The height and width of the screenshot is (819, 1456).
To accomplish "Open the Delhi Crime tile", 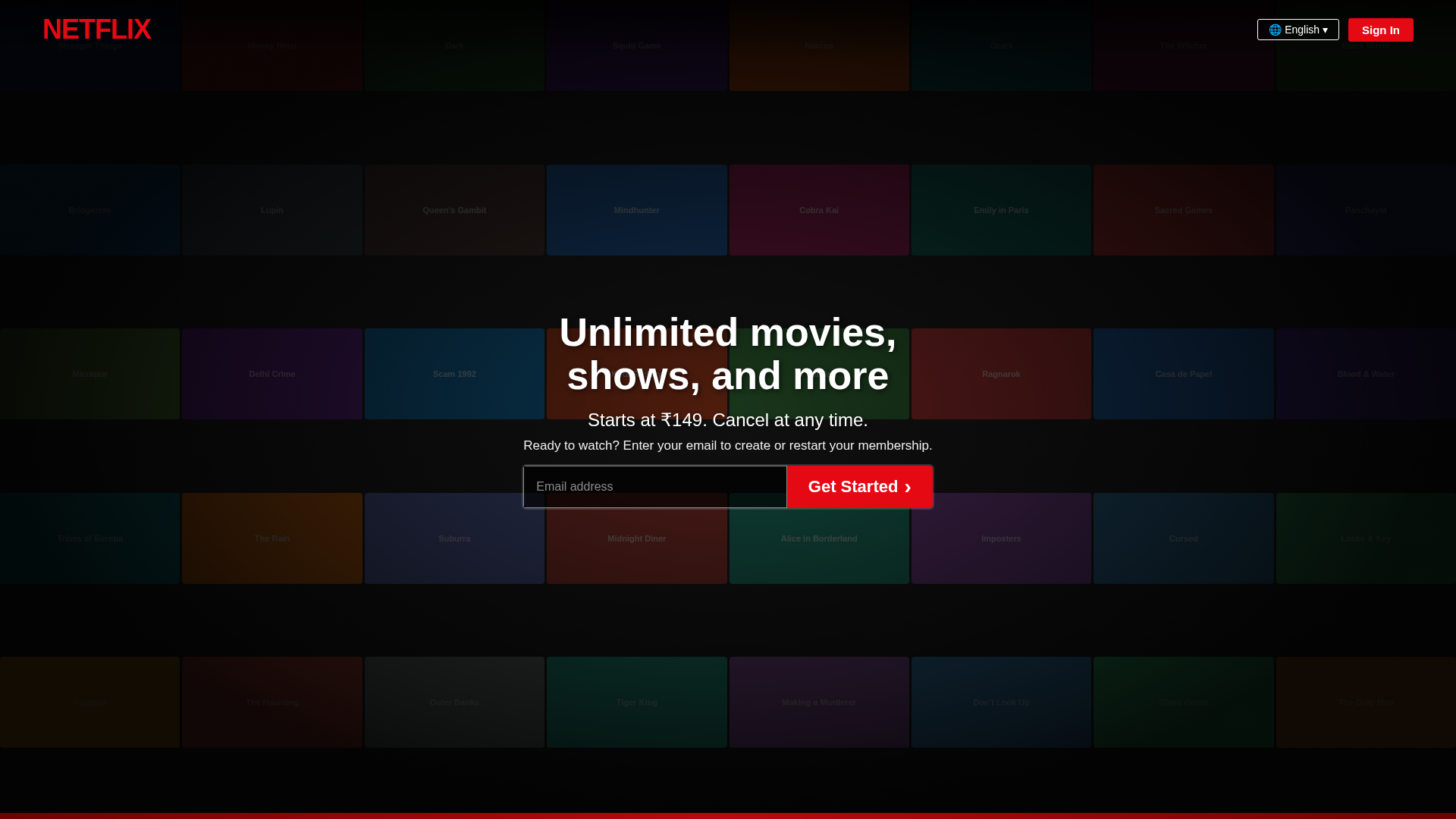I will [272, 374].
